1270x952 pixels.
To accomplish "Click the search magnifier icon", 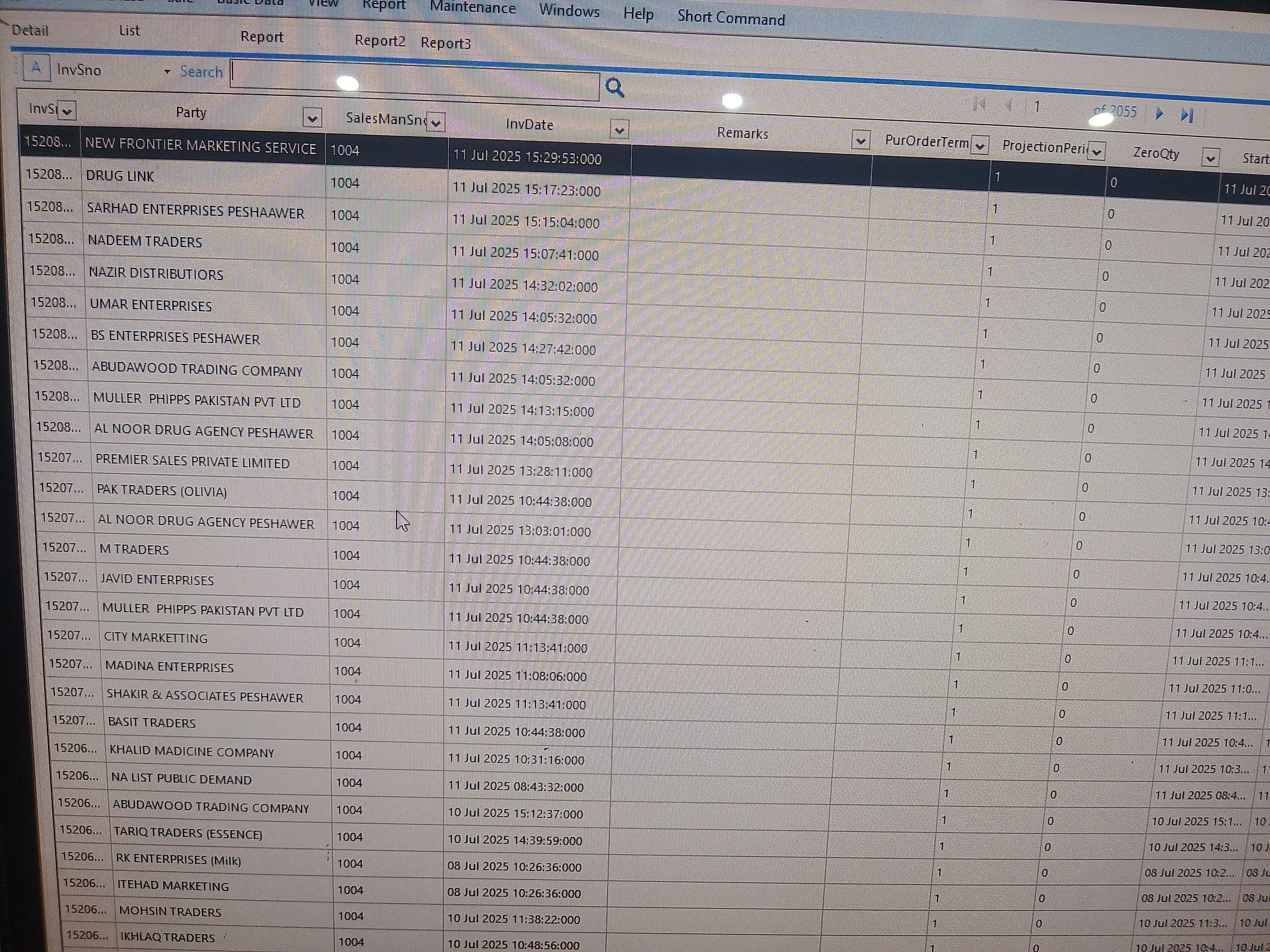I will [614, 88].
